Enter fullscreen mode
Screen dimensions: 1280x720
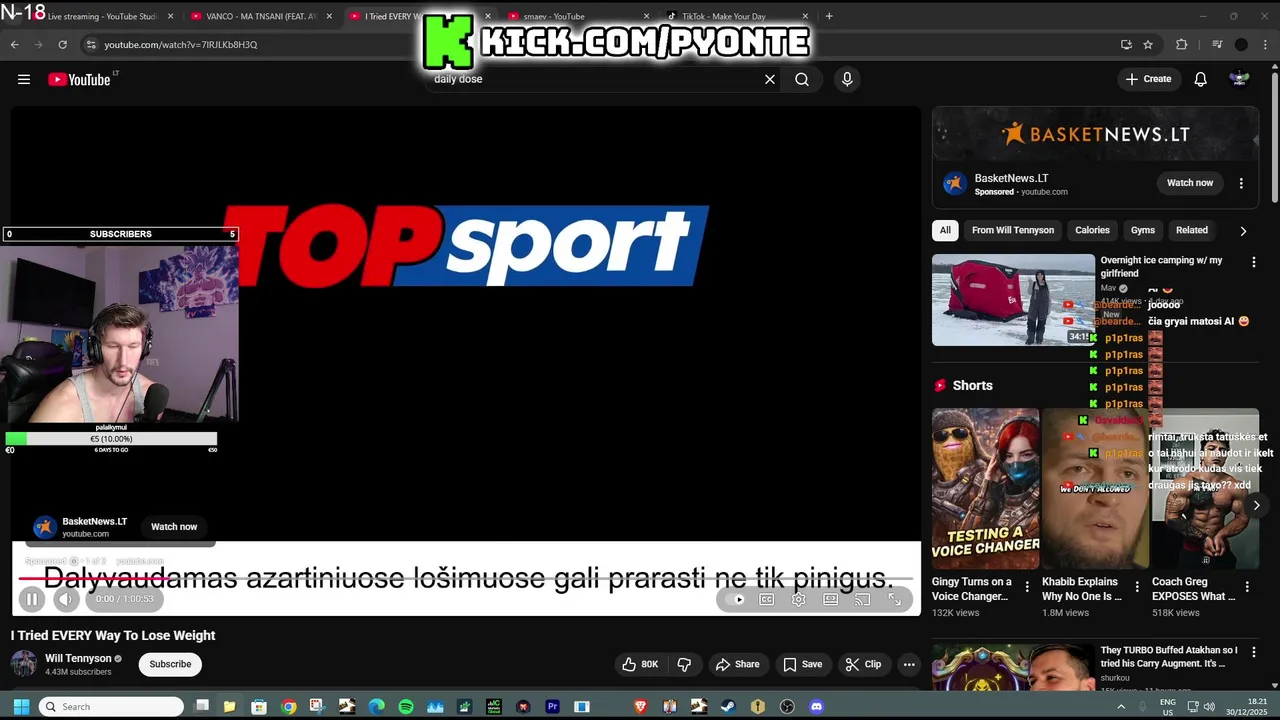(x=895, y=599)
